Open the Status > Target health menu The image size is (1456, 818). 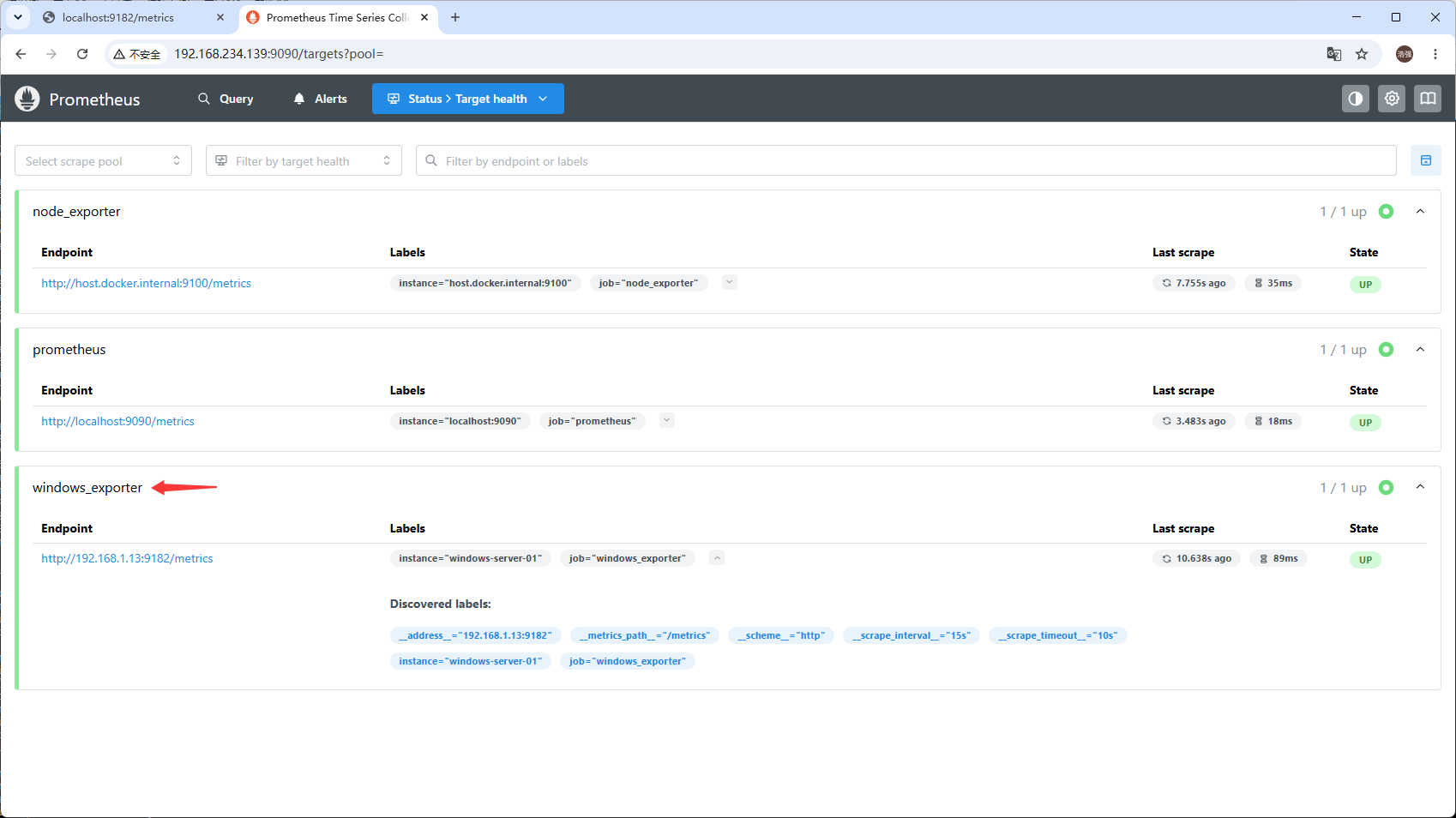click(x=467, y=99)
